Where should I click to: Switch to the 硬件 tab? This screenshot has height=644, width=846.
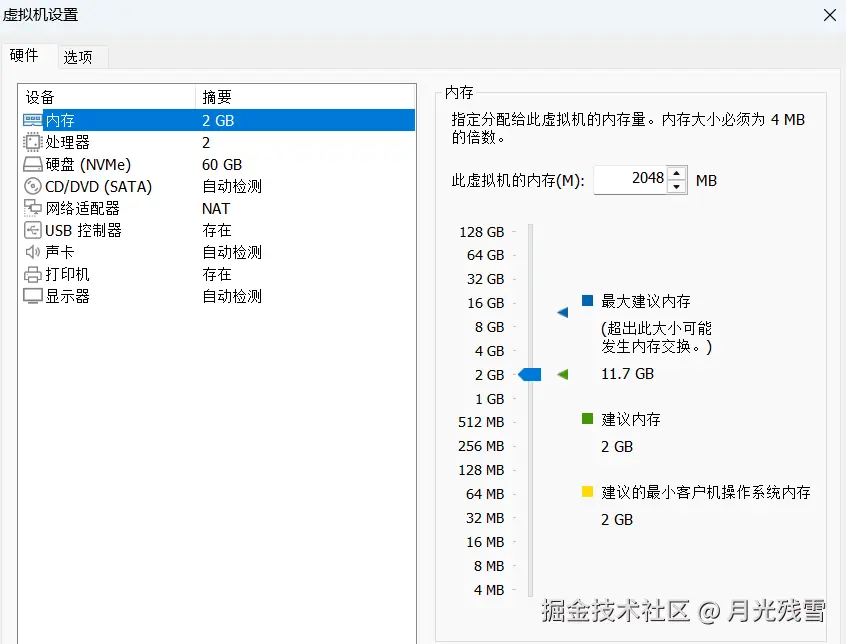26,56
